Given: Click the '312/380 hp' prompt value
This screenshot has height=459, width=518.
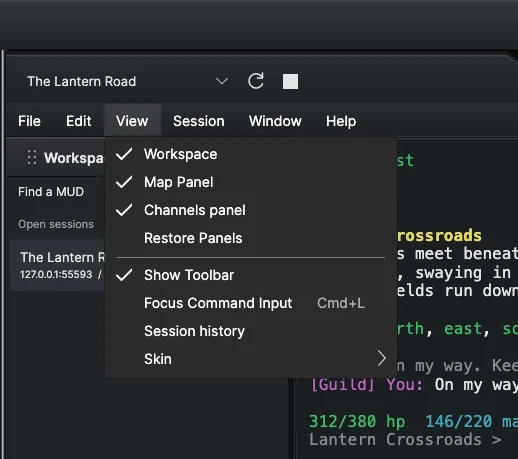Looking at the screenshot, I should coord(357,421).
